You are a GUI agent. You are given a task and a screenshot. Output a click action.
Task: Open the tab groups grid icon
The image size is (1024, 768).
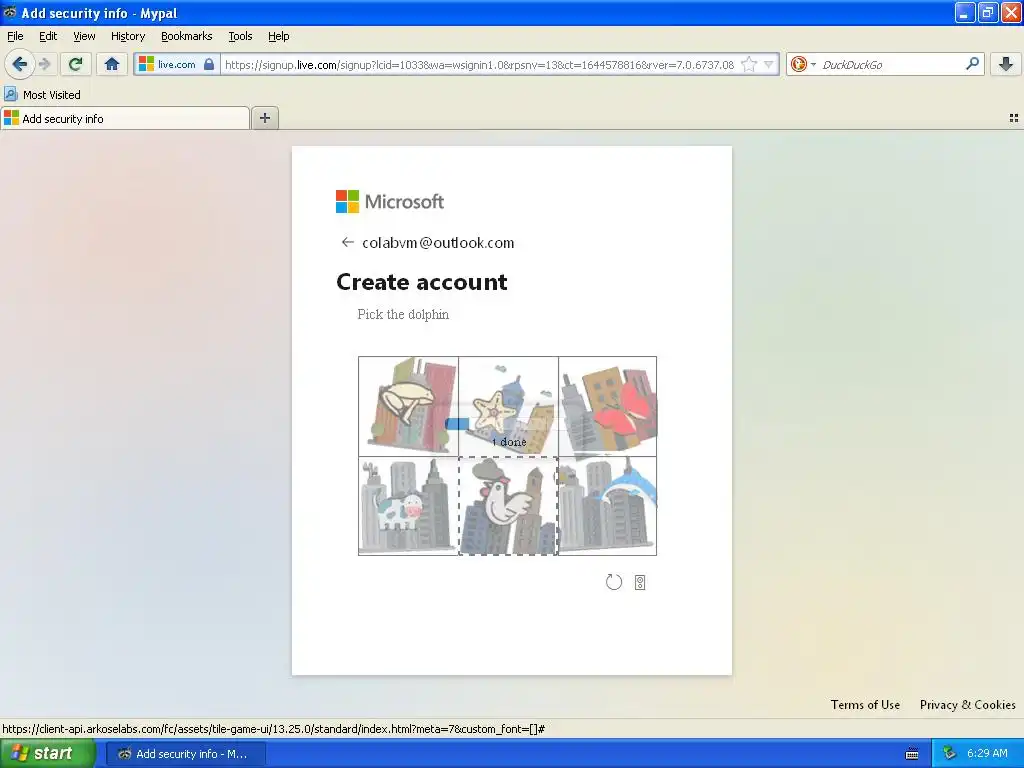(x=1014, y=118)
